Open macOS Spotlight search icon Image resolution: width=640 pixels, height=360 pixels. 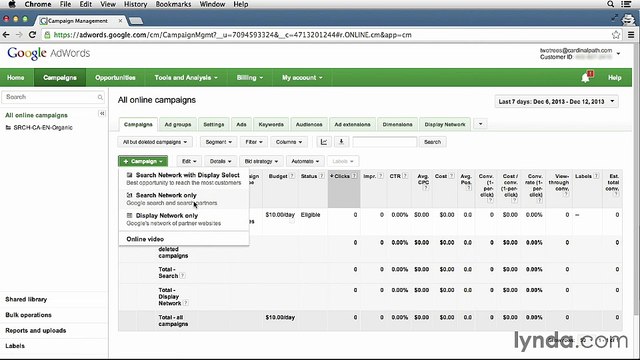pos(610,4)
